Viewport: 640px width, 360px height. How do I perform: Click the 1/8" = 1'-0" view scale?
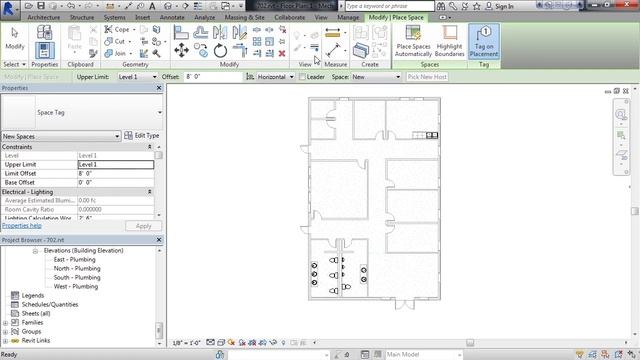pos(186,343)
